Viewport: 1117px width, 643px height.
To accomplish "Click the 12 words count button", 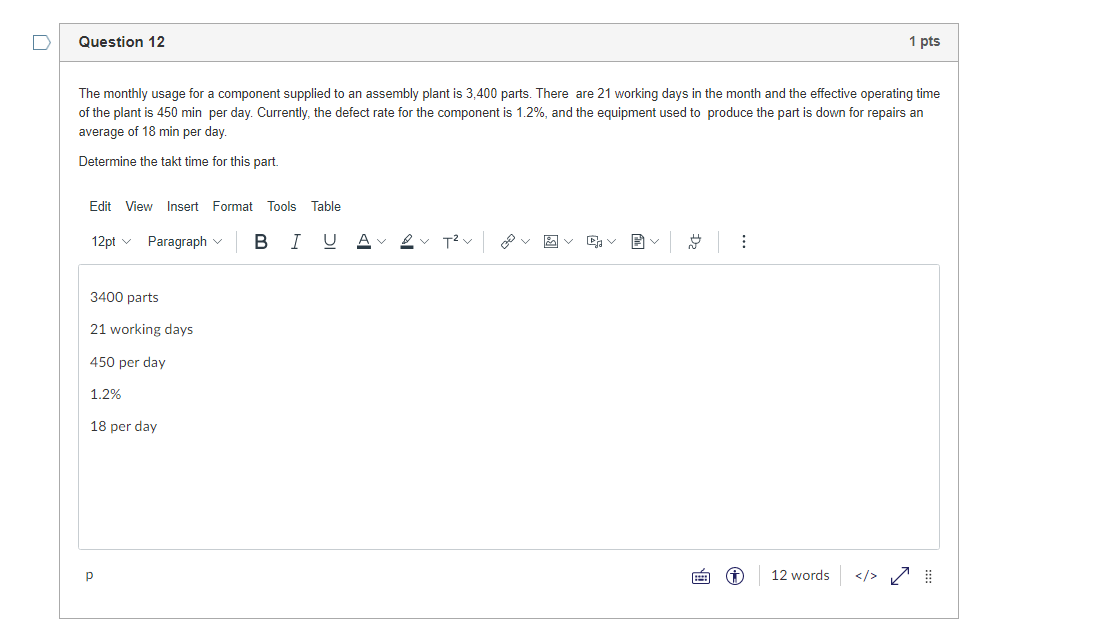I will (x=800, y=575).
